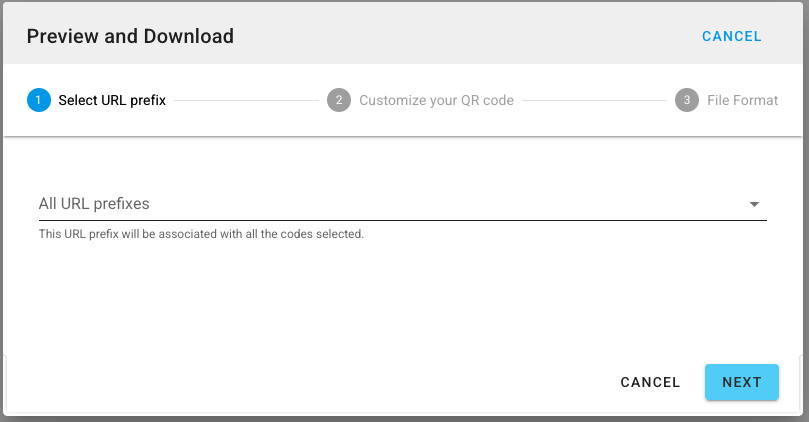The height and width of the screenshot is (422, 809).
Task: Click the blue CANCEL link in header
Action: [732, 36]
